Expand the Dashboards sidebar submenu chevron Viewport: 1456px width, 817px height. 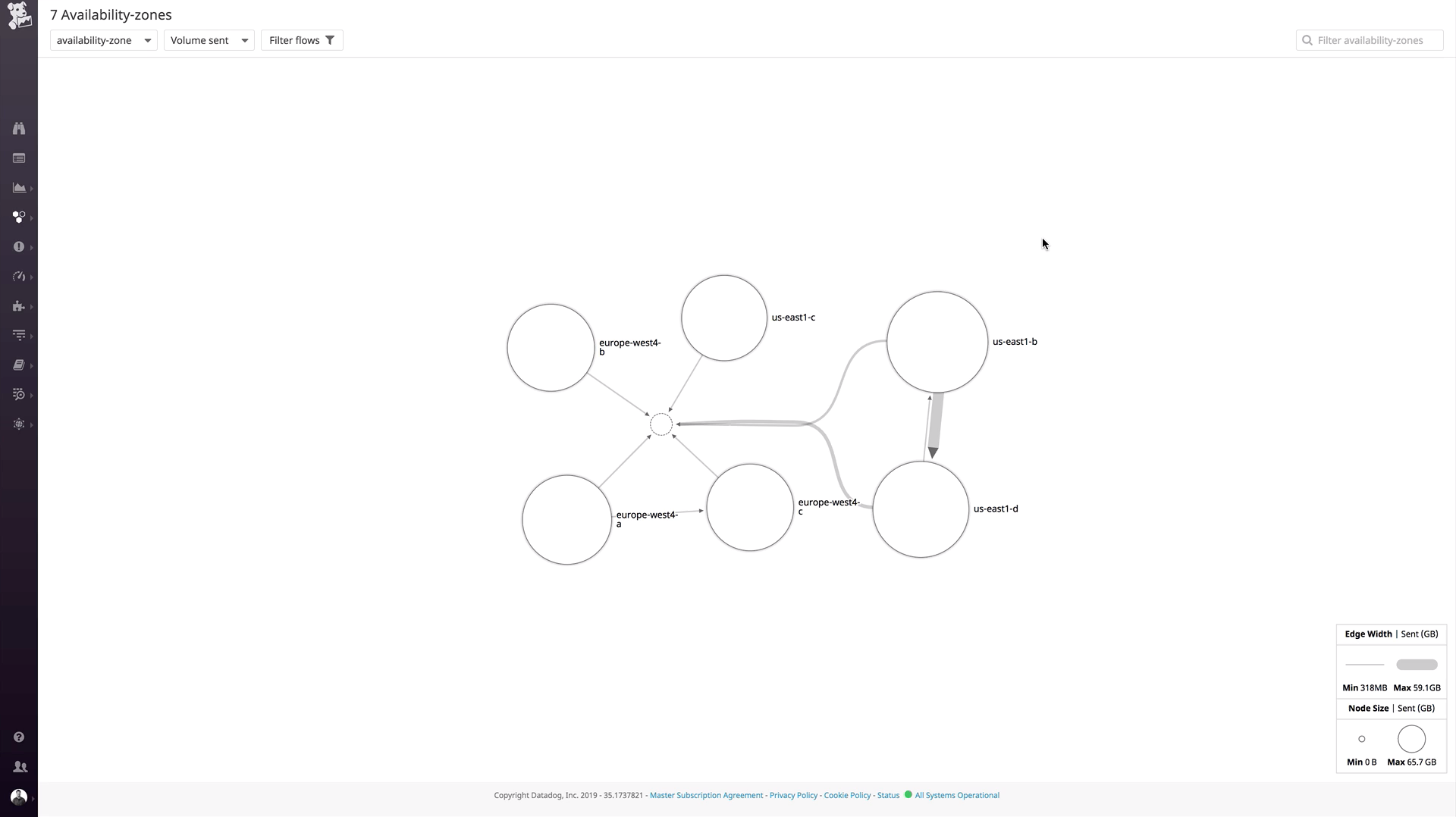31,188
